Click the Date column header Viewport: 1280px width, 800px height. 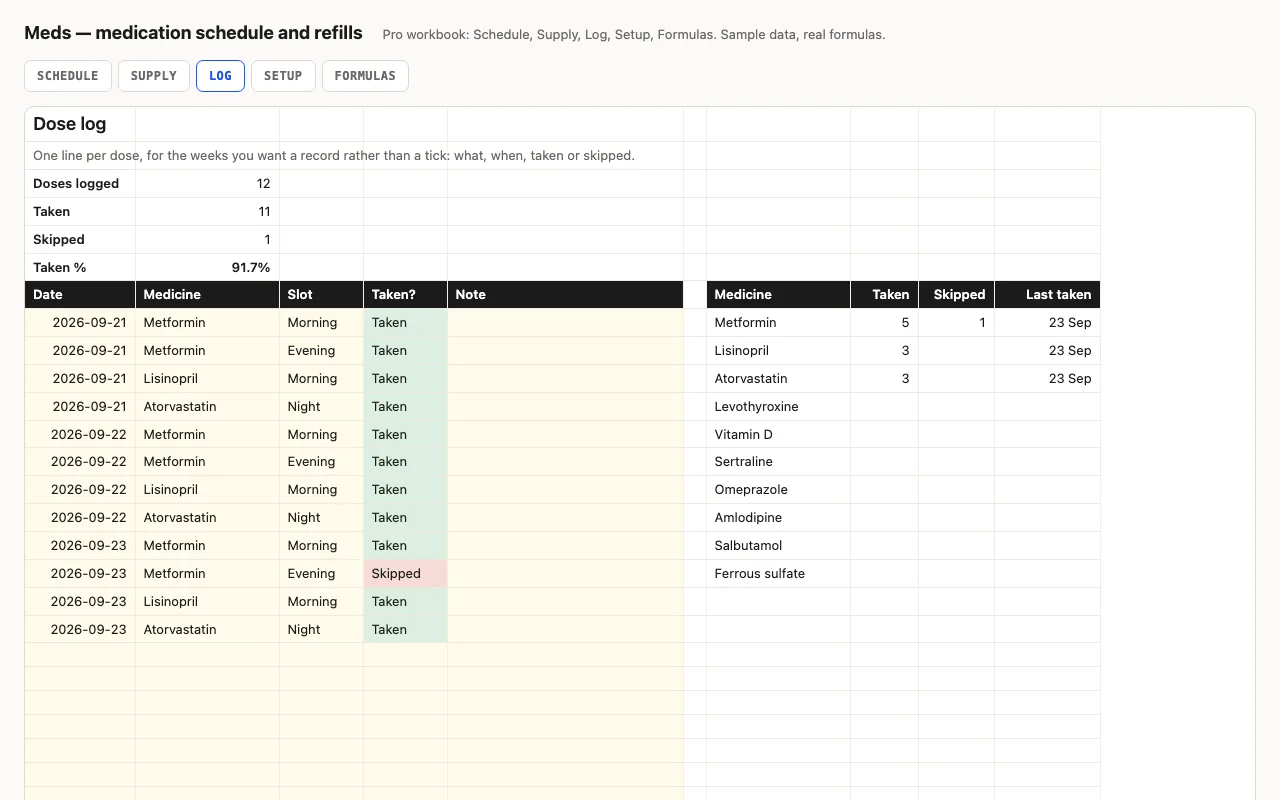point(80,295)
